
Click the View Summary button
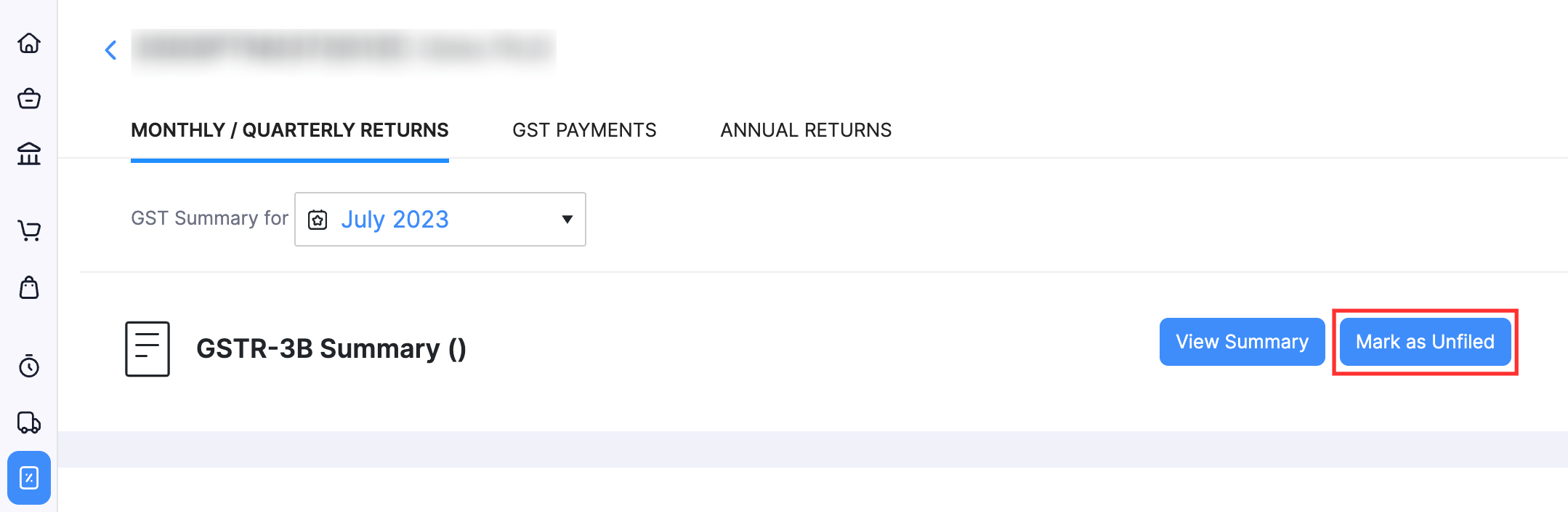click(x=1241, y=342)
